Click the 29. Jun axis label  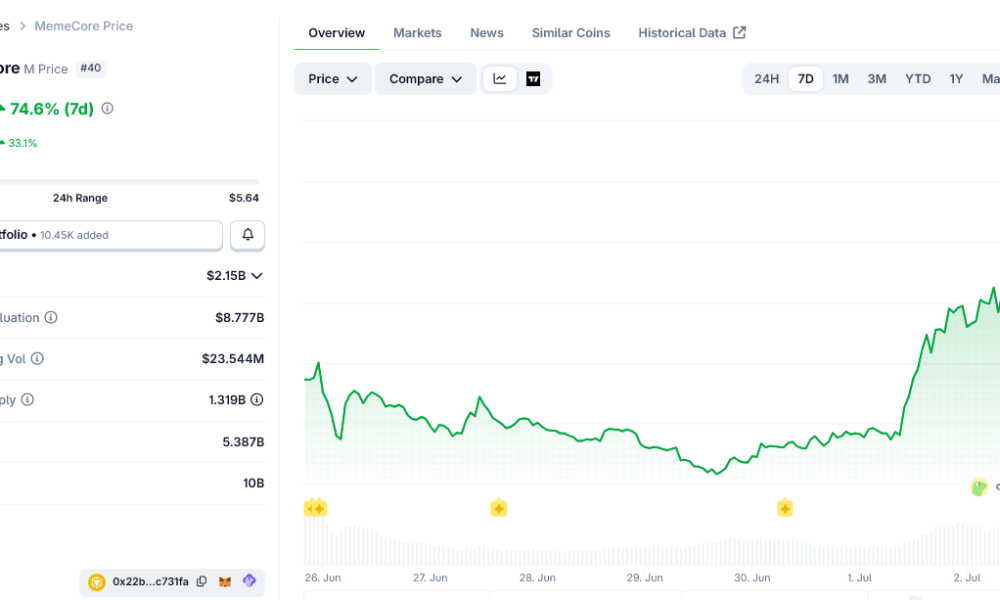point(644,578)
